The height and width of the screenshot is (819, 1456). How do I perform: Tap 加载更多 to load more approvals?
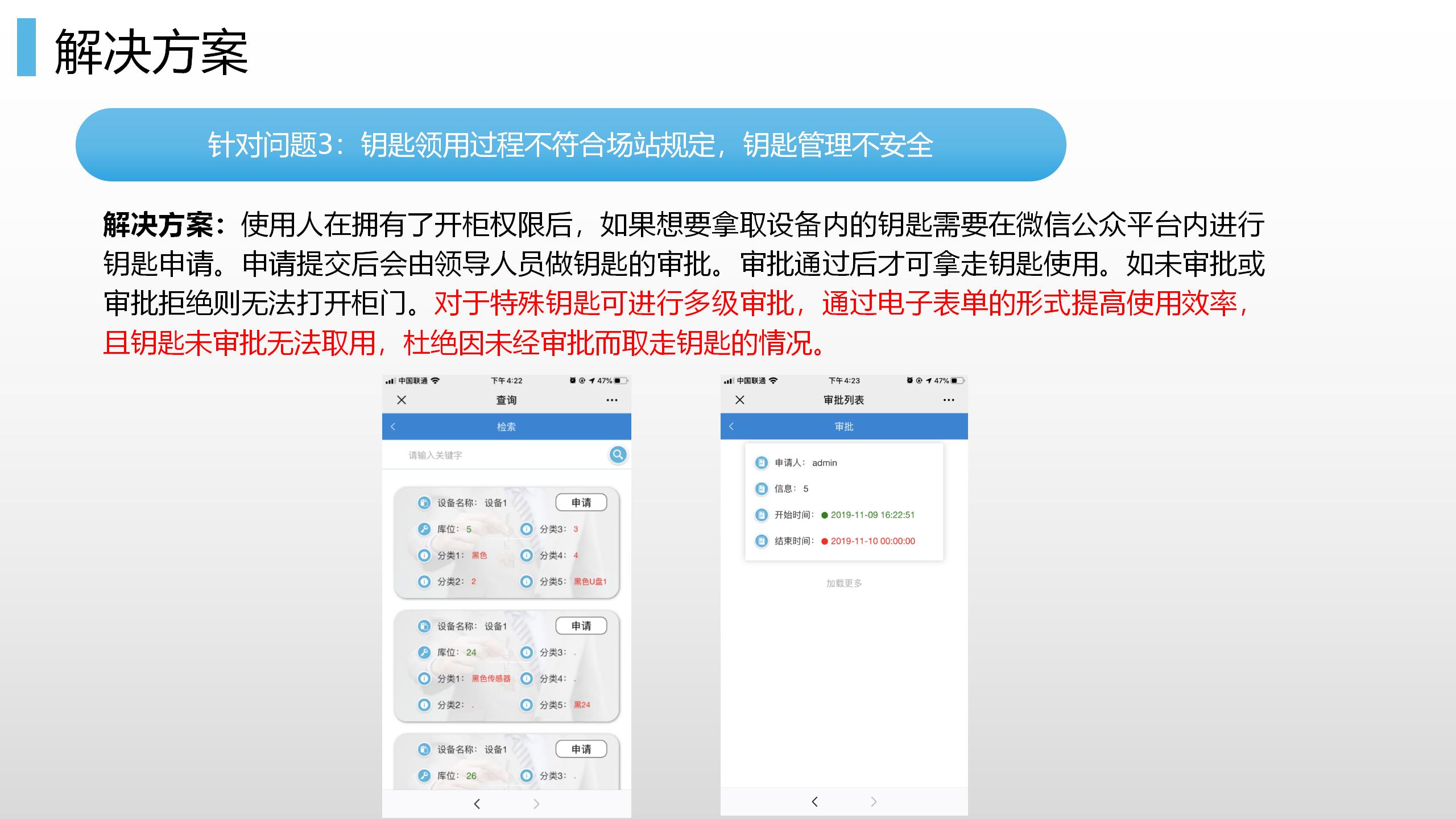(x=844, y=584)
